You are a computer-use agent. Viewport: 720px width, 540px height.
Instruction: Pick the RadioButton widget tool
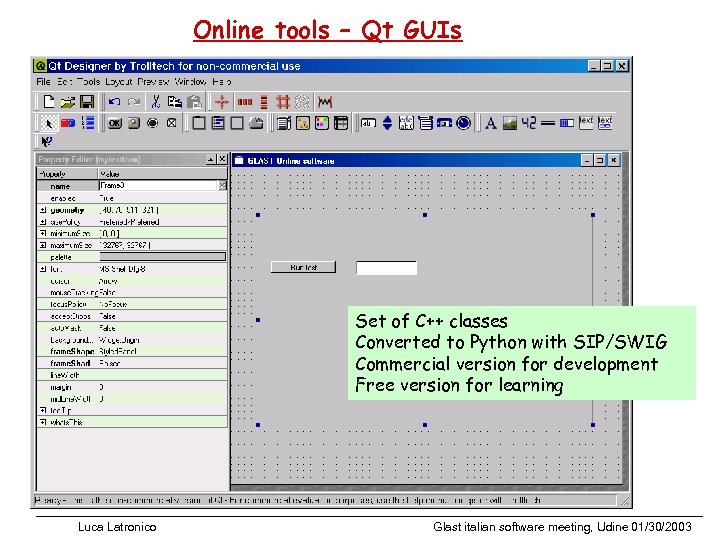point(153,123)
